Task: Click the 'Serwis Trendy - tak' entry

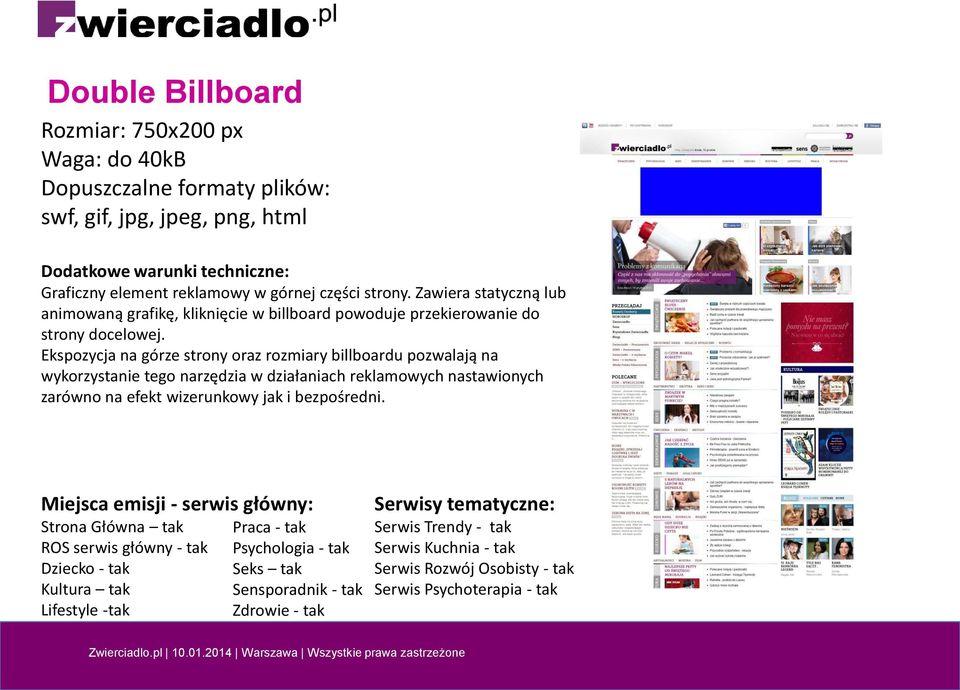Action: pos(443,527)
